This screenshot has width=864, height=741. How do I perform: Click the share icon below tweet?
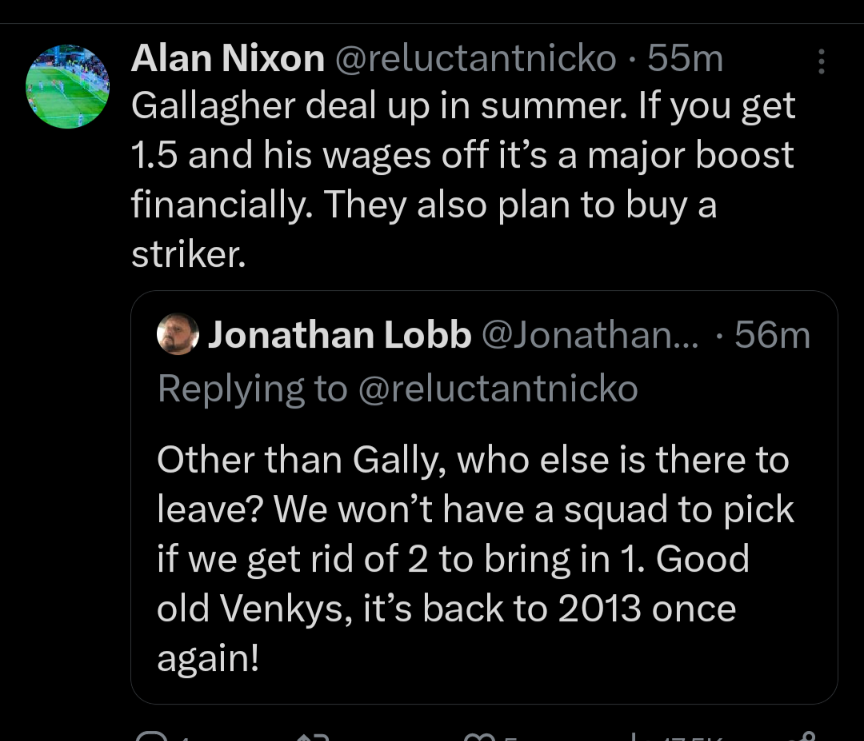point(802,736)
